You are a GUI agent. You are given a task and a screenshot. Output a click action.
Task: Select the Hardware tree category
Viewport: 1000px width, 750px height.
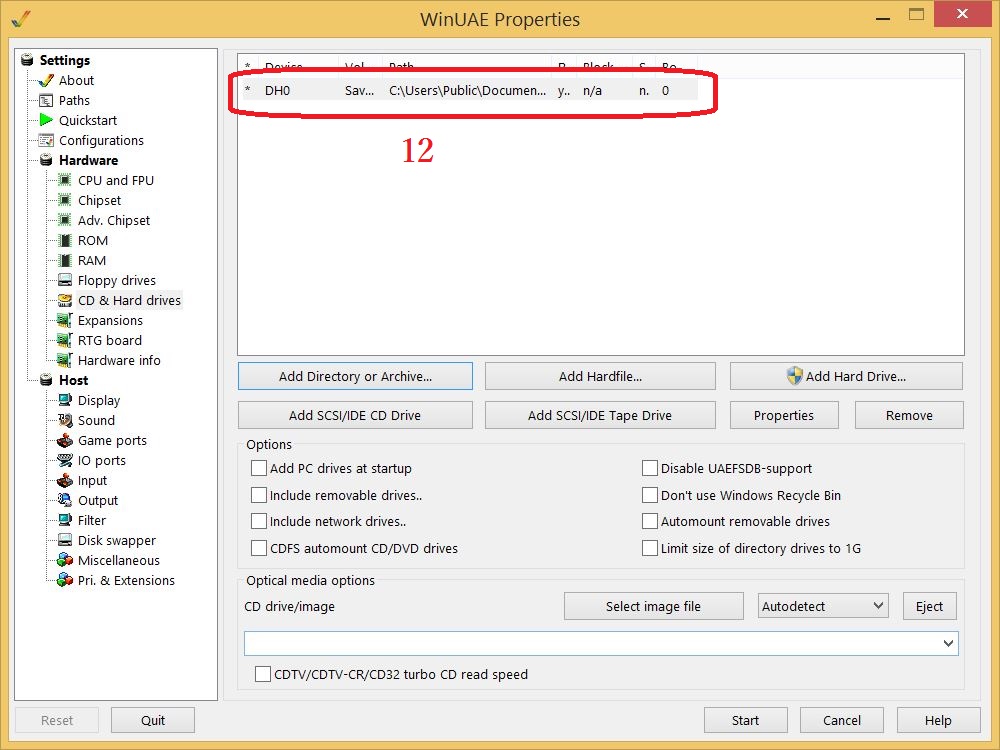coord(88,160)
